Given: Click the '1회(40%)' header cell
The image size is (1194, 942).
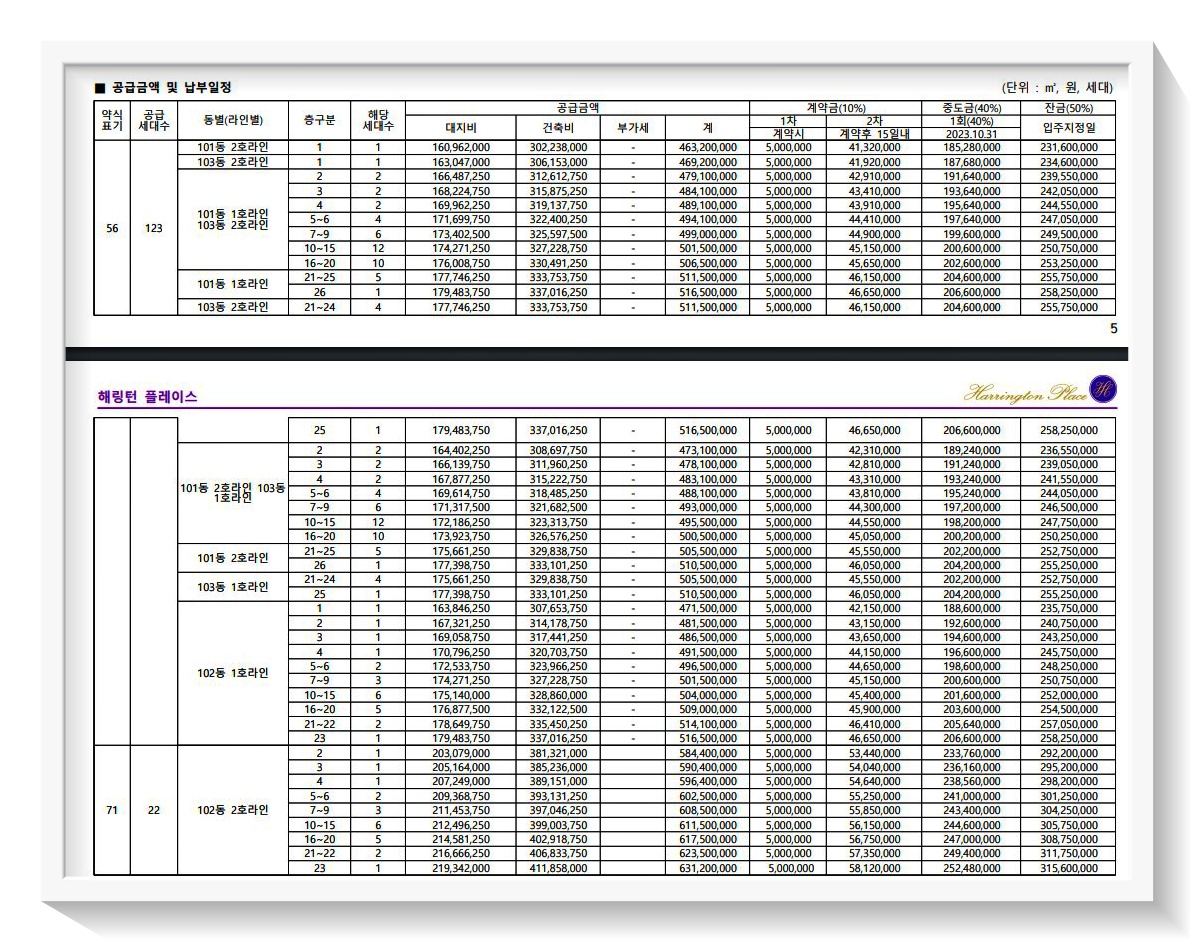Looking at the screenshot, I should pos(972,121).
